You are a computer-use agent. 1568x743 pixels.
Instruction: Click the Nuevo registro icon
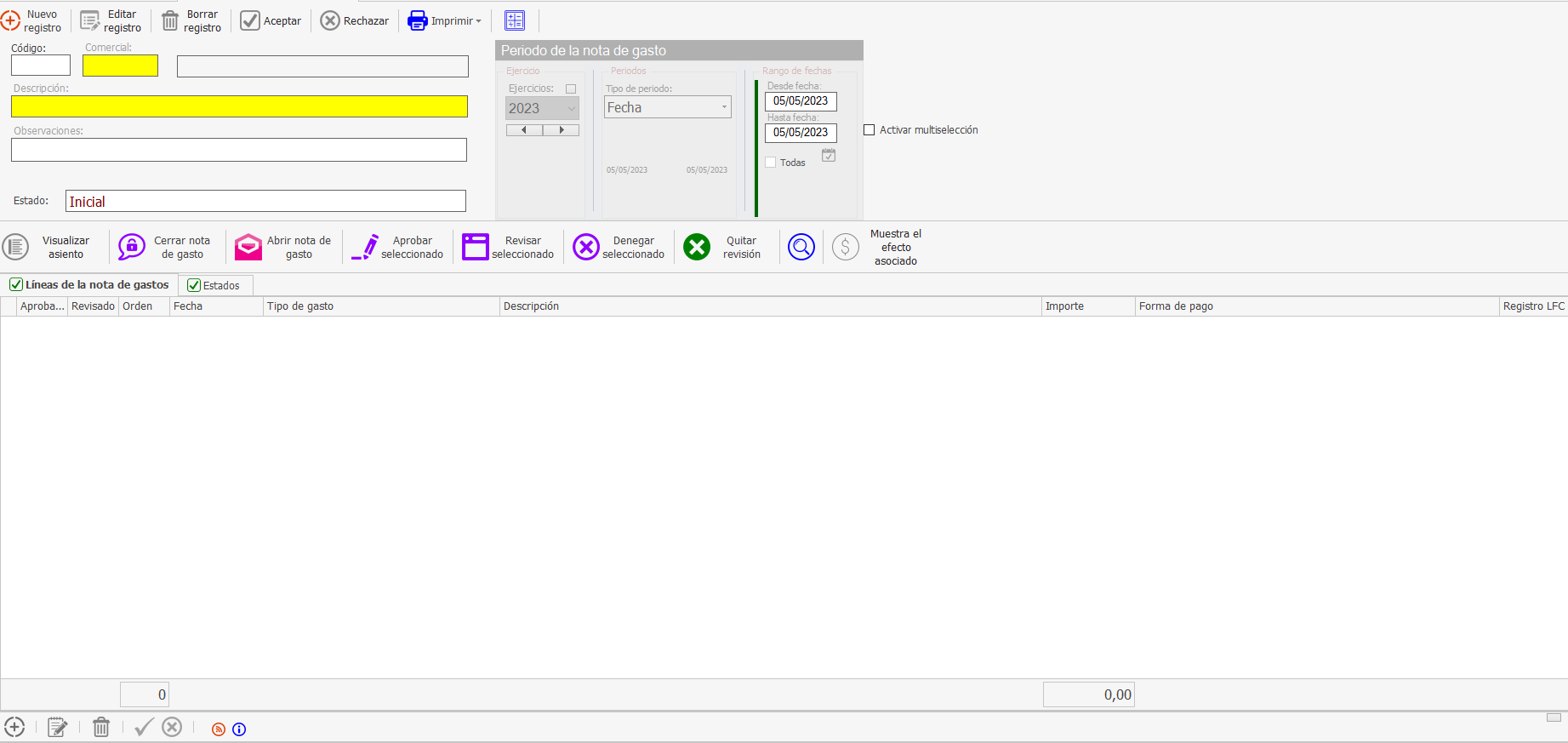tap(10, 21)
